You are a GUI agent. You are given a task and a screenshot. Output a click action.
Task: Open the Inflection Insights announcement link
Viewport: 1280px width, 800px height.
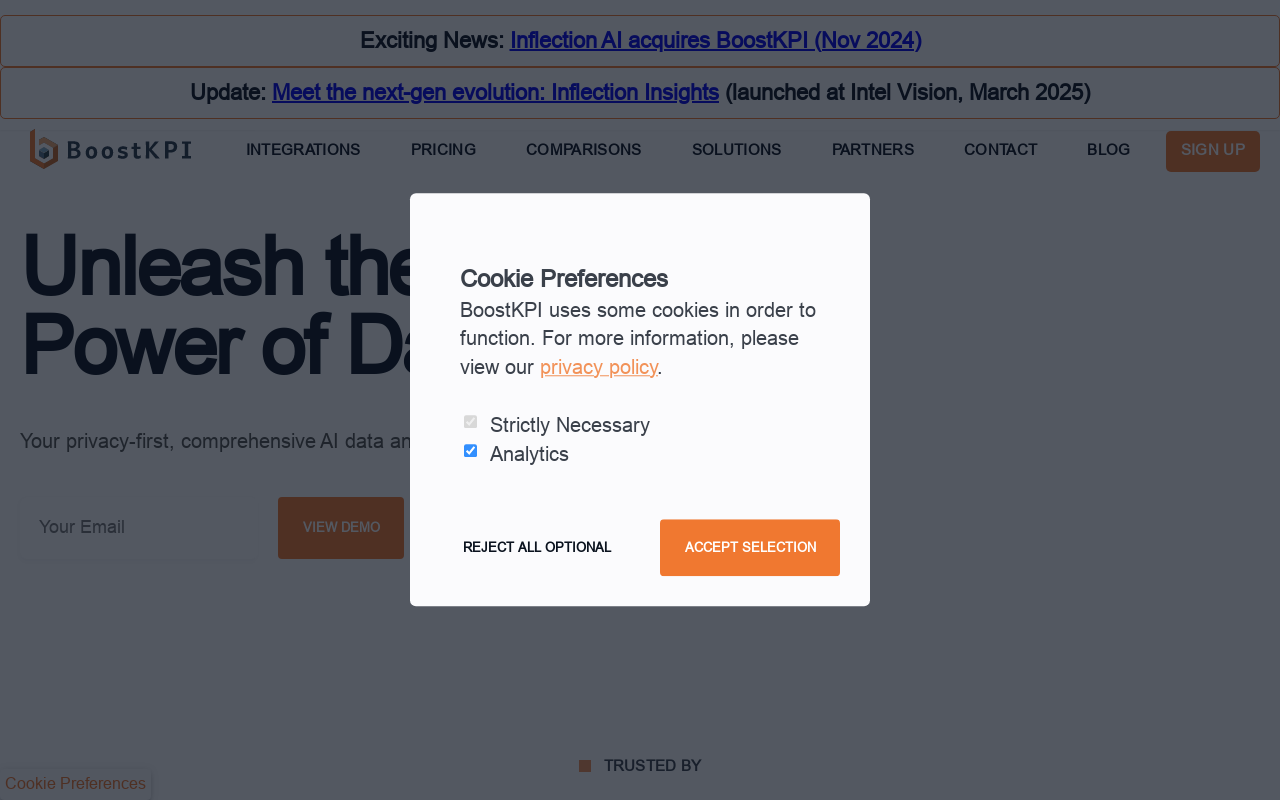[495, 92]
